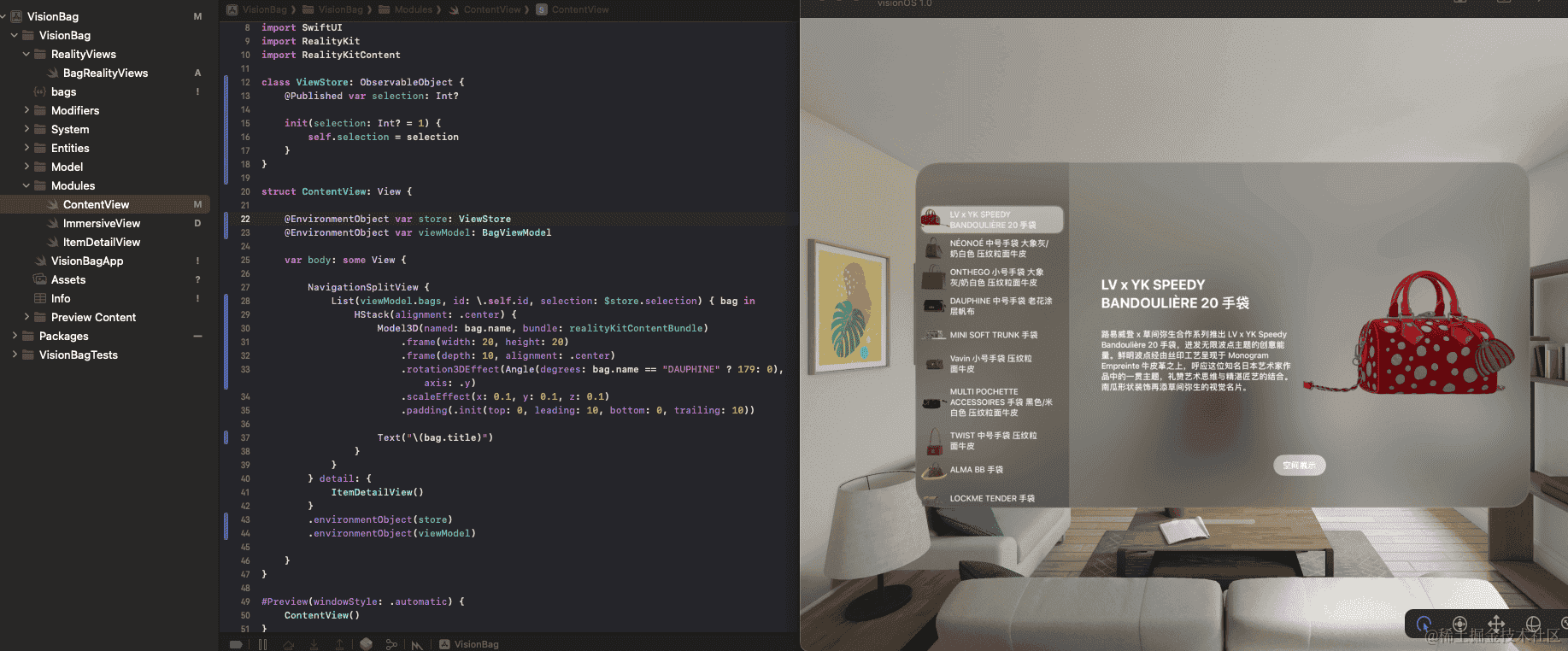This screenshot has height=651, width=1568.
Task: Click the NavigationSplitView code line
Action: pos(368,287)
